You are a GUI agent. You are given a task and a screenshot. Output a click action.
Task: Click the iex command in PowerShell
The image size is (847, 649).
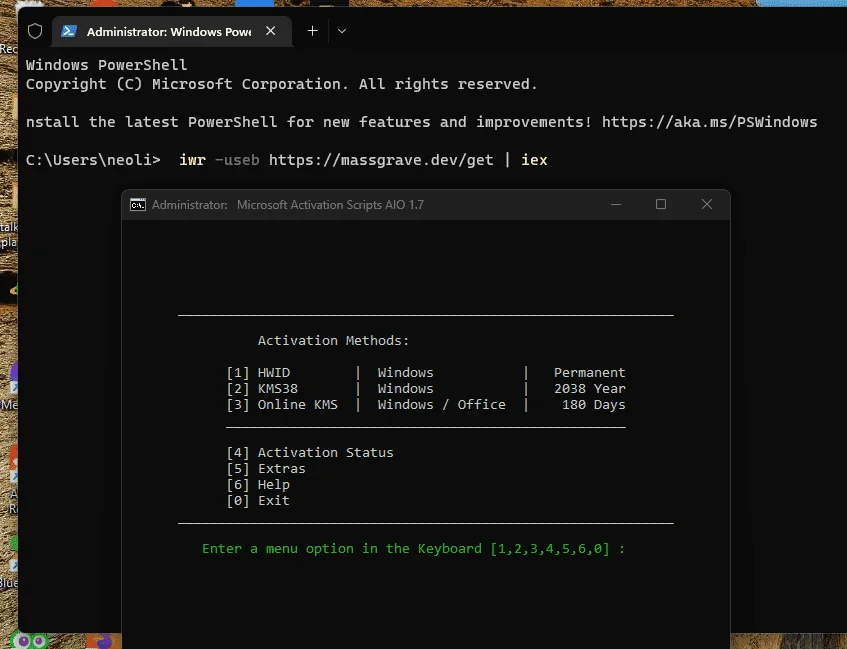click(x=534, y=160)
